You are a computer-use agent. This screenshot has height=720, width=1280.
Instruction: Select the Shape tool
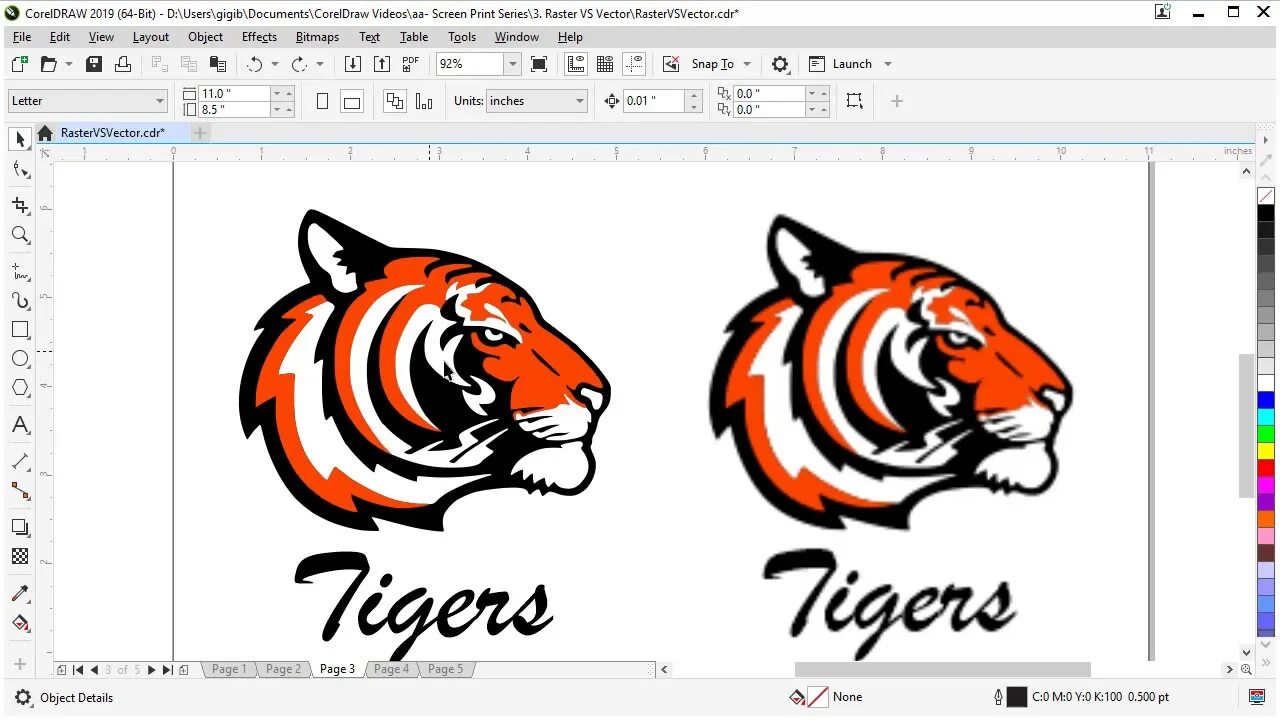[20, 169]
